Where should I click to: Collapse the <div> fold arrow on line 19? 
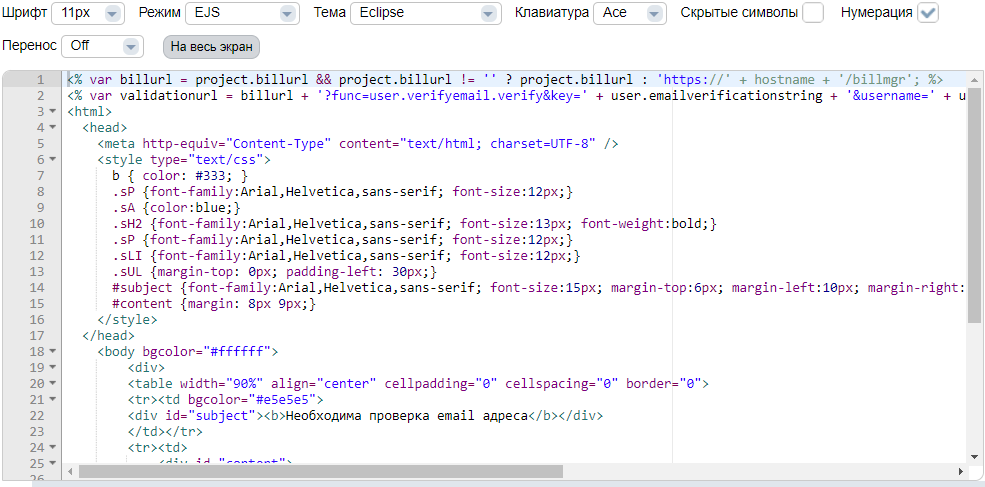click(52, 368)
